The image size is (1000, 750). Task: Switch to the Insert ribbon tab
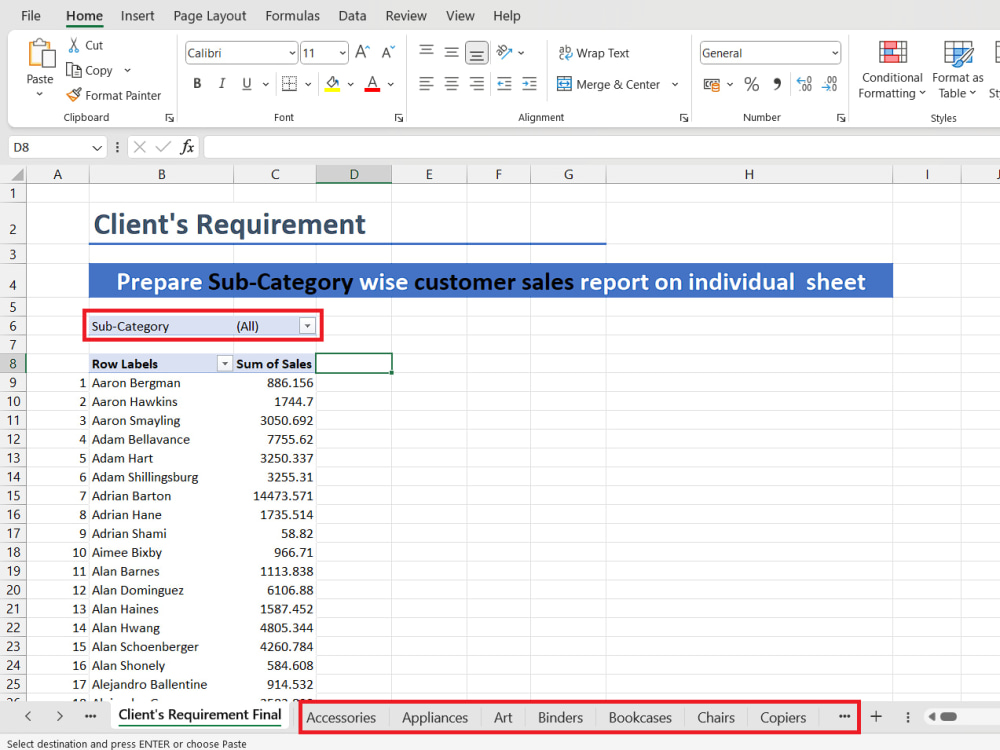point(137,15)
